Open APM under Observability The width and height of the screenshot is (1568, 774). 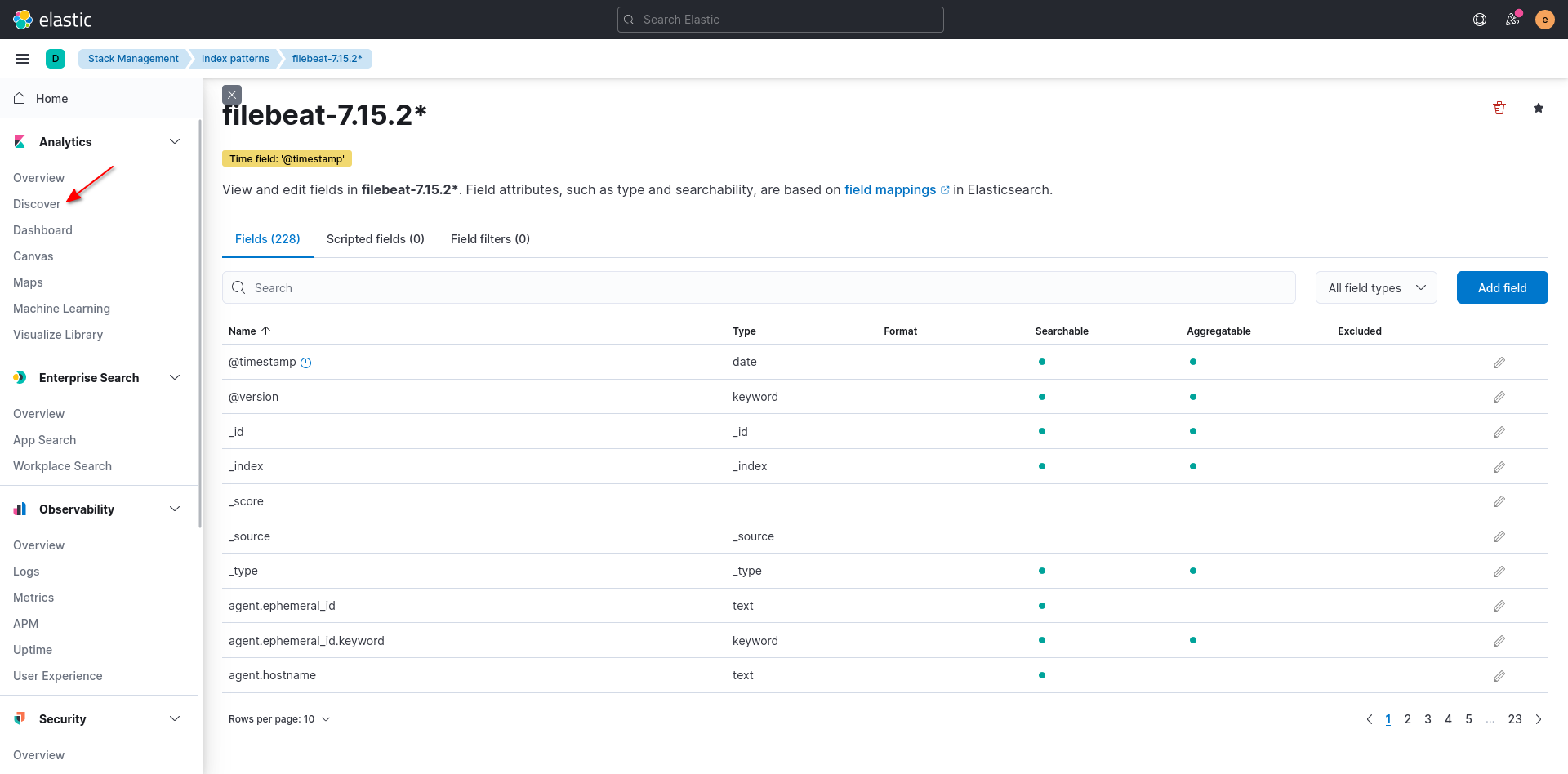(x=25, y=624)
